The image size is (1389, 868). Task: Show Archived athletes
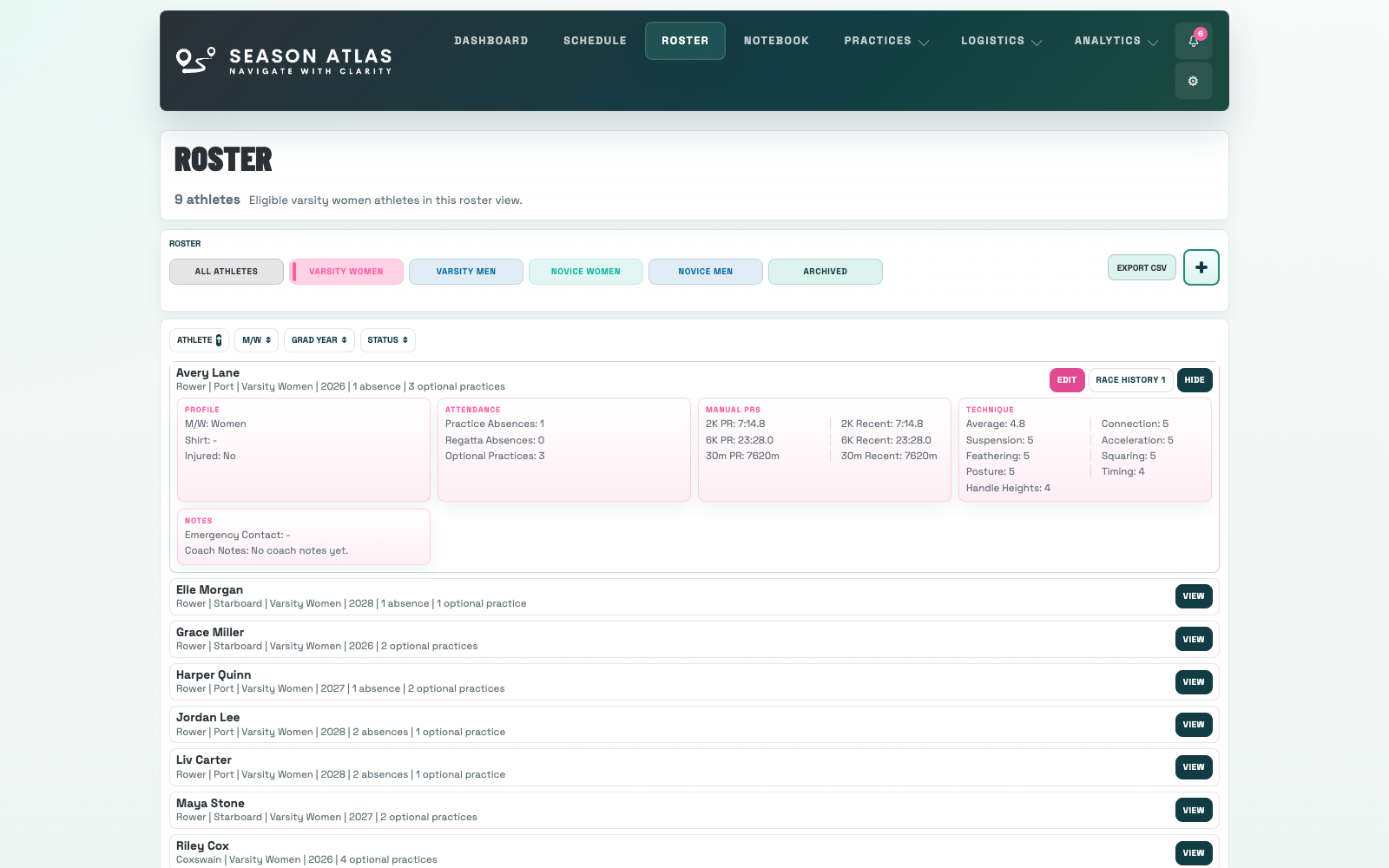[x=826, y=272]
